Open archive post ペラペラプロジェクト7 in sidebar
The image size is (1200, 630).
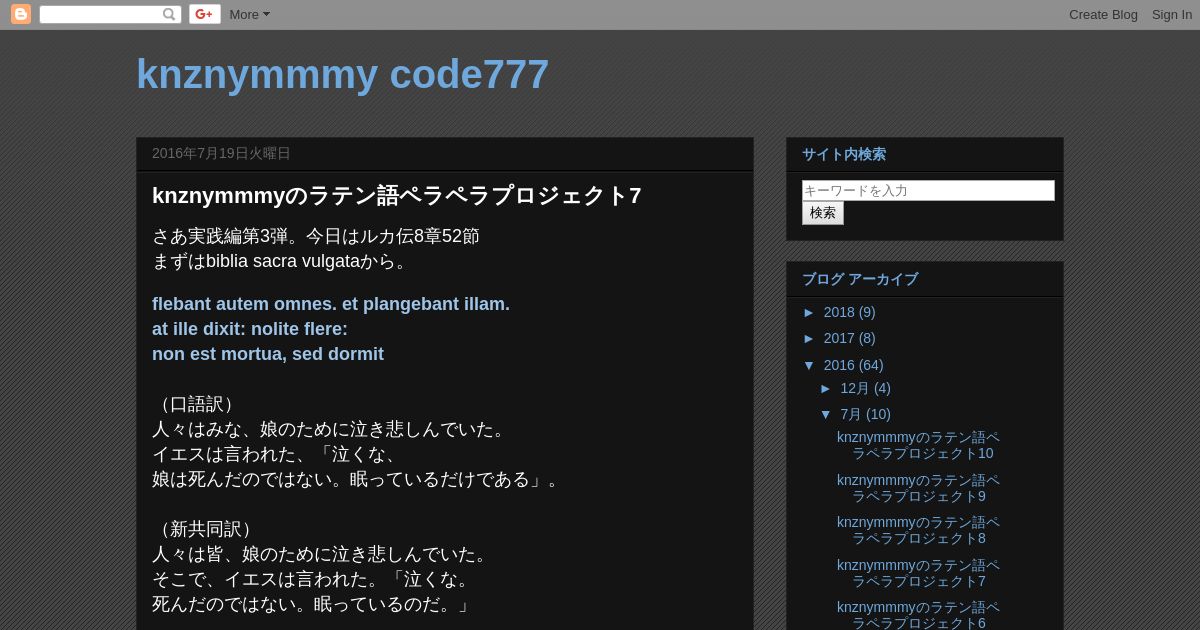coord(918,573)
